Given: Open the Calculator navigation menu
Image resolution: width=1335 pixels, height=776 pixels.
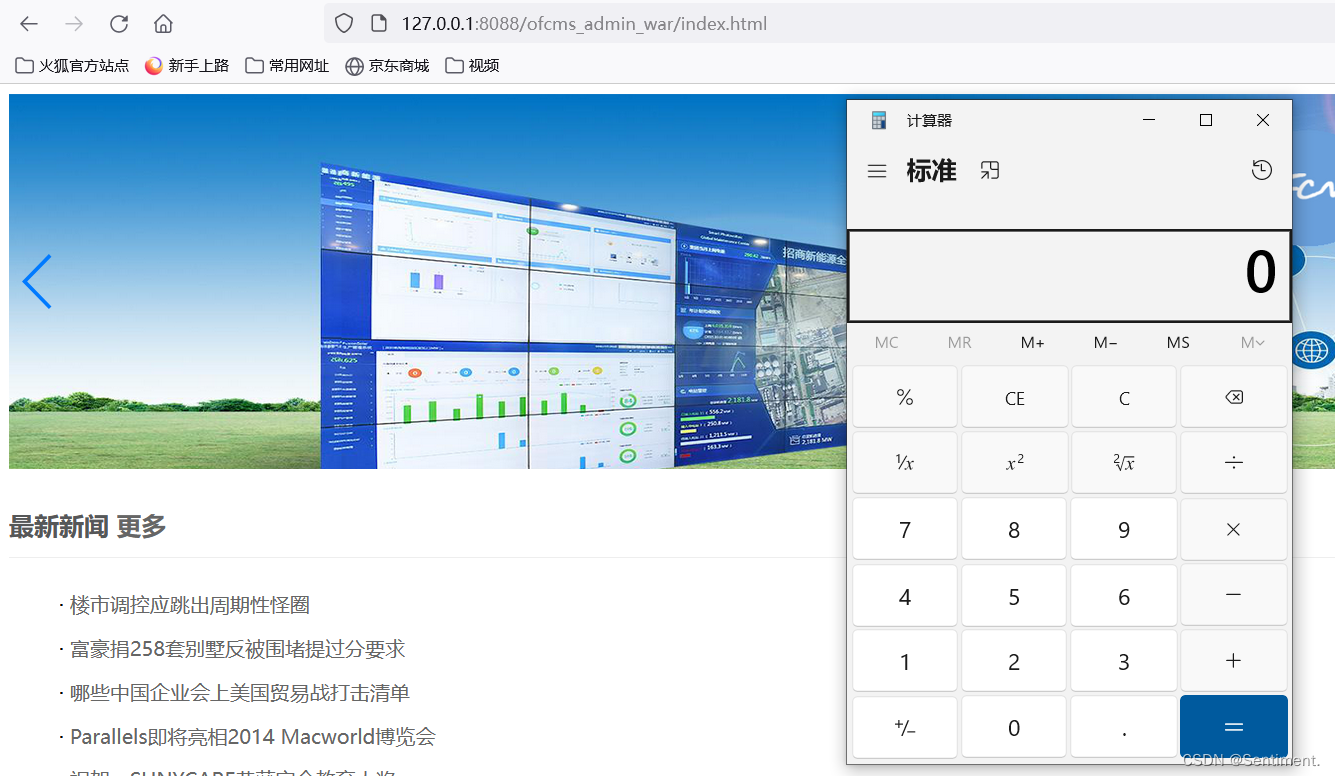Looking at the screenshot, I should (877, 170).
